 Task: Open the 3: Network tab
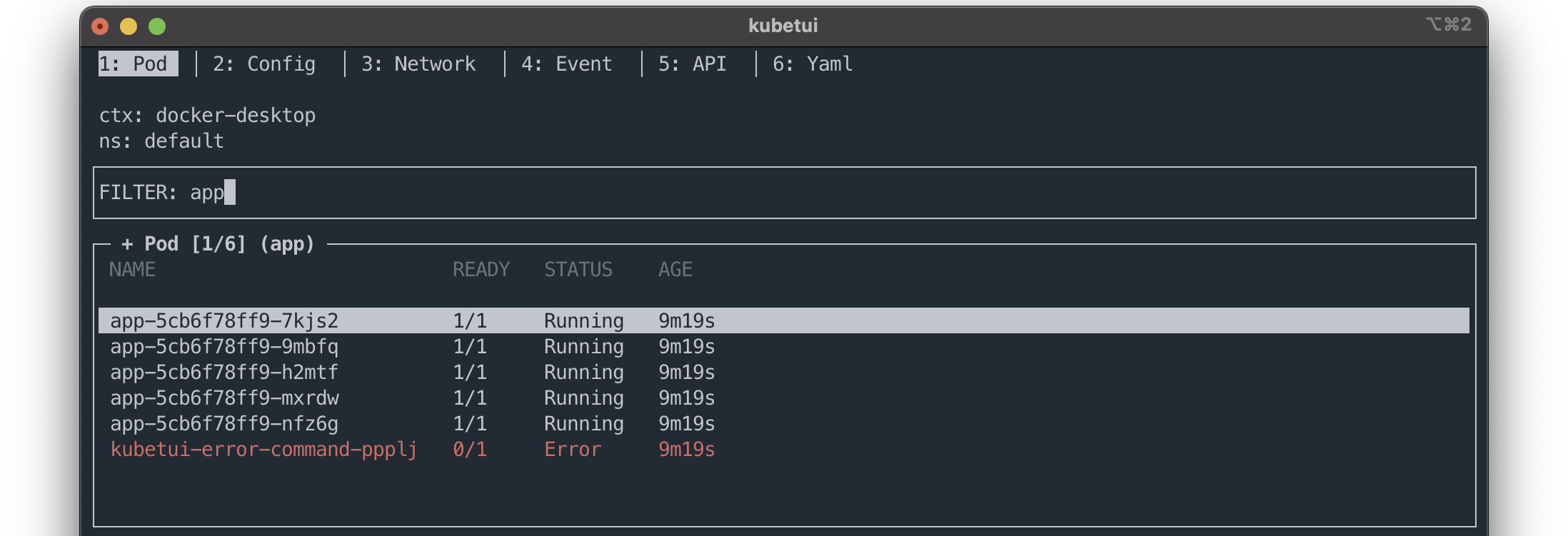pos(418,64)
